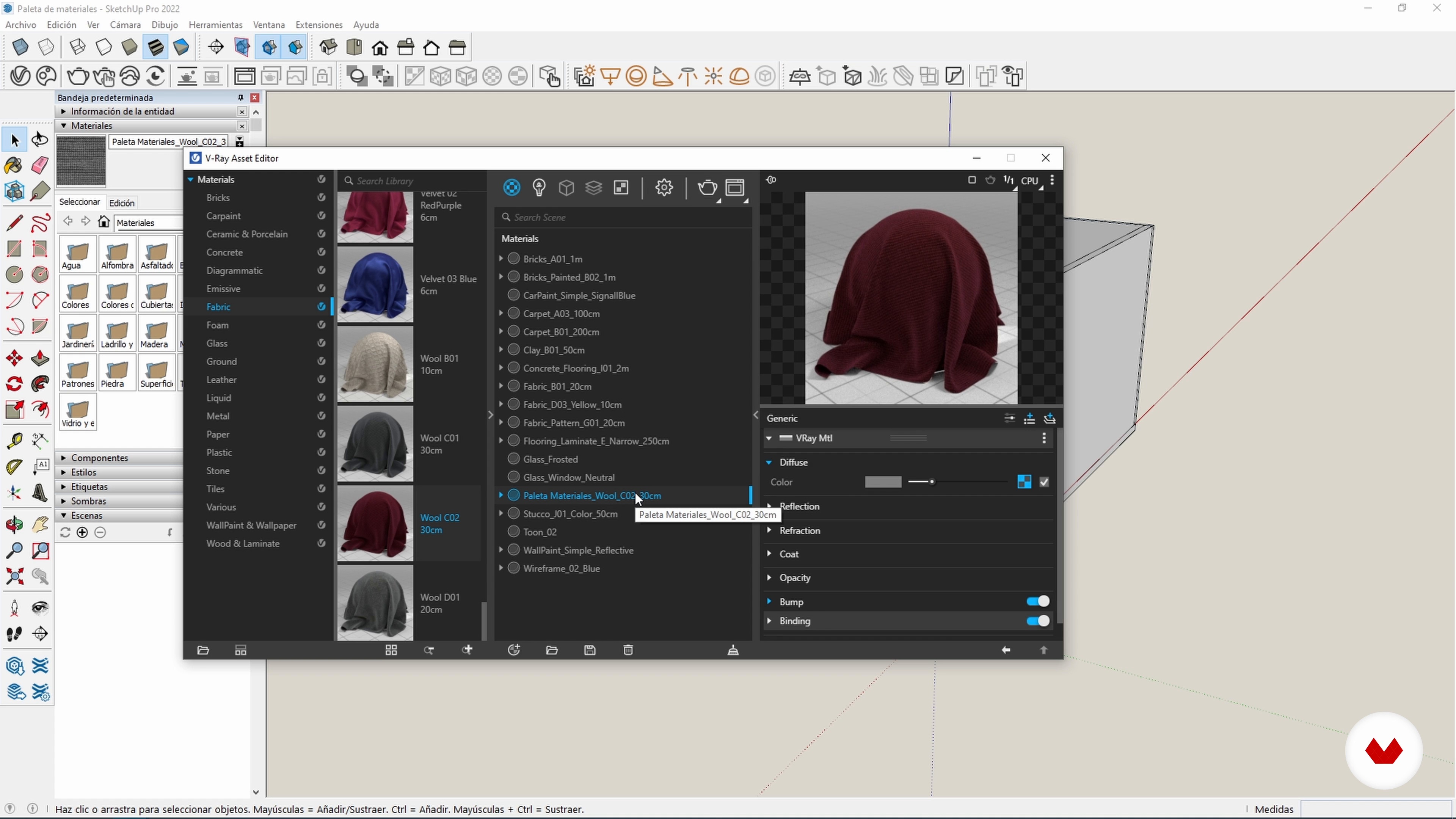Expand Bricks_A01_1m material arrow
The width and height of the screenshot is (1456, 819).
[x=501, y=258]
